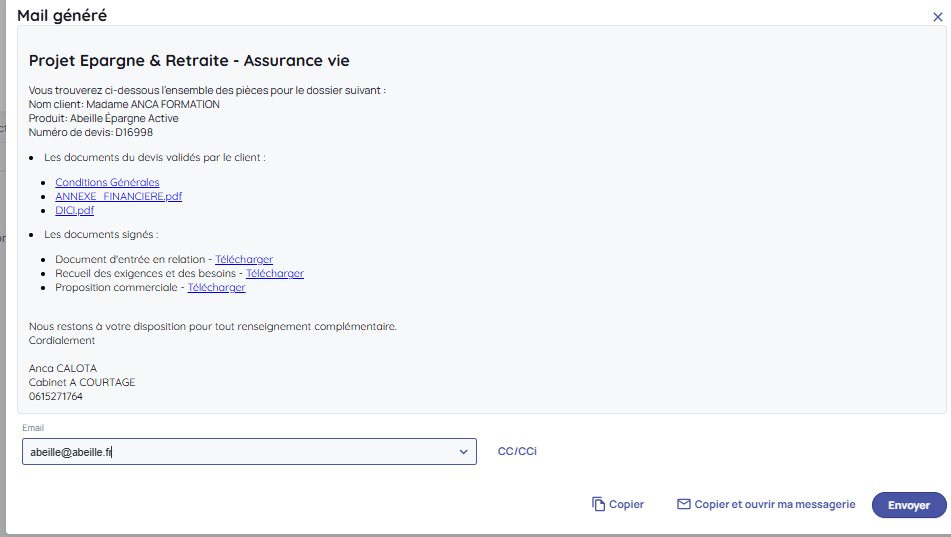Image resolution: width=951 pixels, height=537 pixels.
Task: Show the CC/CCi recipient fields
Action: tap(517, 452)
